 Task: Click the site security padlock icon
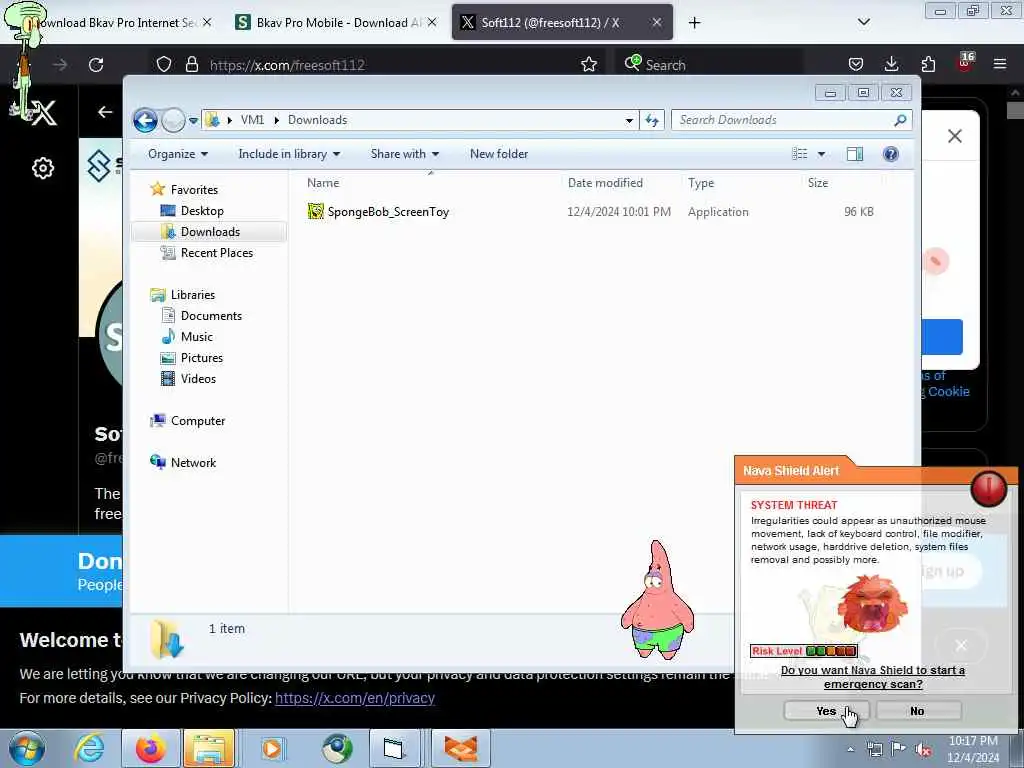[x=191, y=65]
